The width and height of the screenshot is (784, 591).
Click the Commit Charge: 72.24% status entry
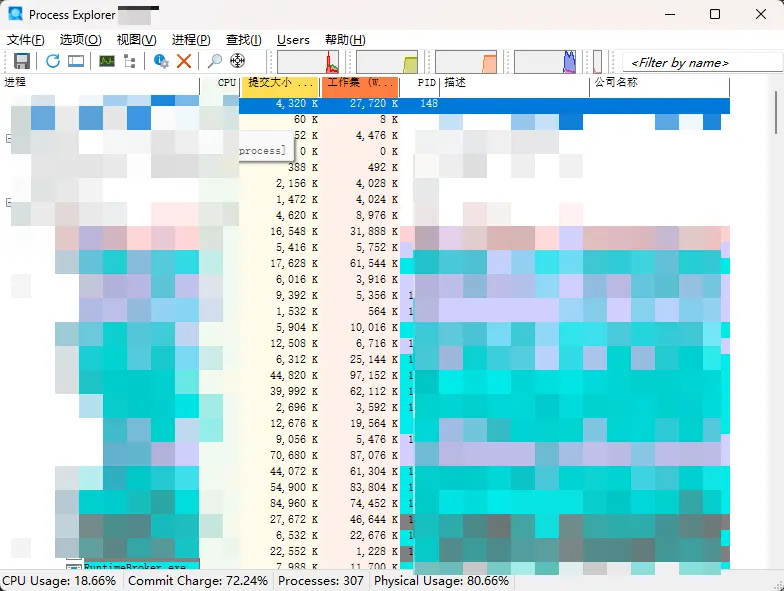(x=198, y=581)
